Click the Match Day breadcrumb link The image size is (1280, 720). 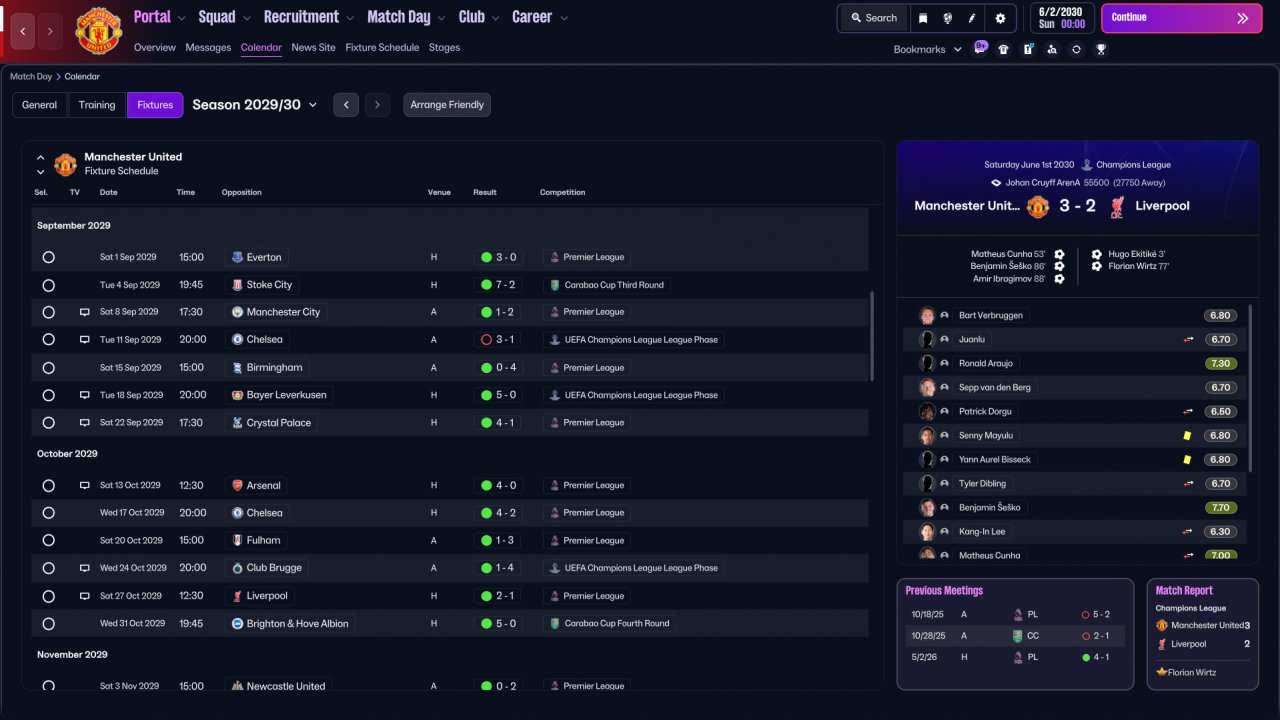click(x=31, y=76)
